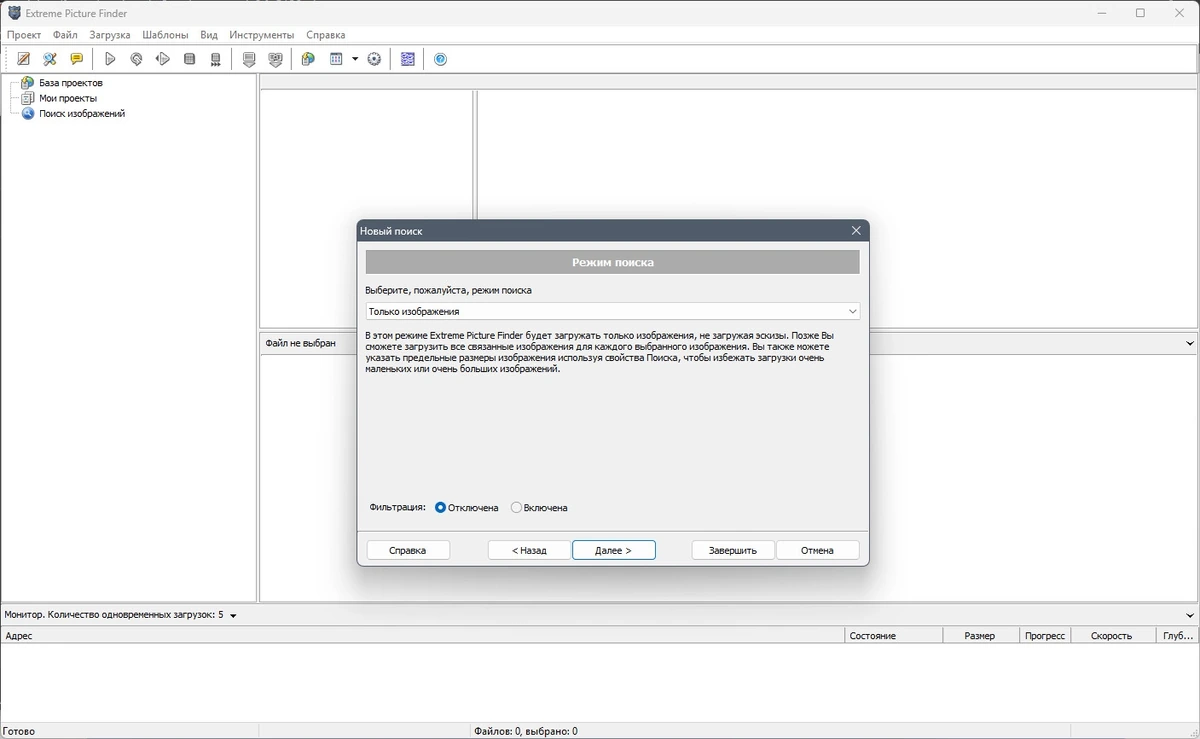Open the Шаблоны menu
The image size is (1200, 739).
click(x=165, y=34)
